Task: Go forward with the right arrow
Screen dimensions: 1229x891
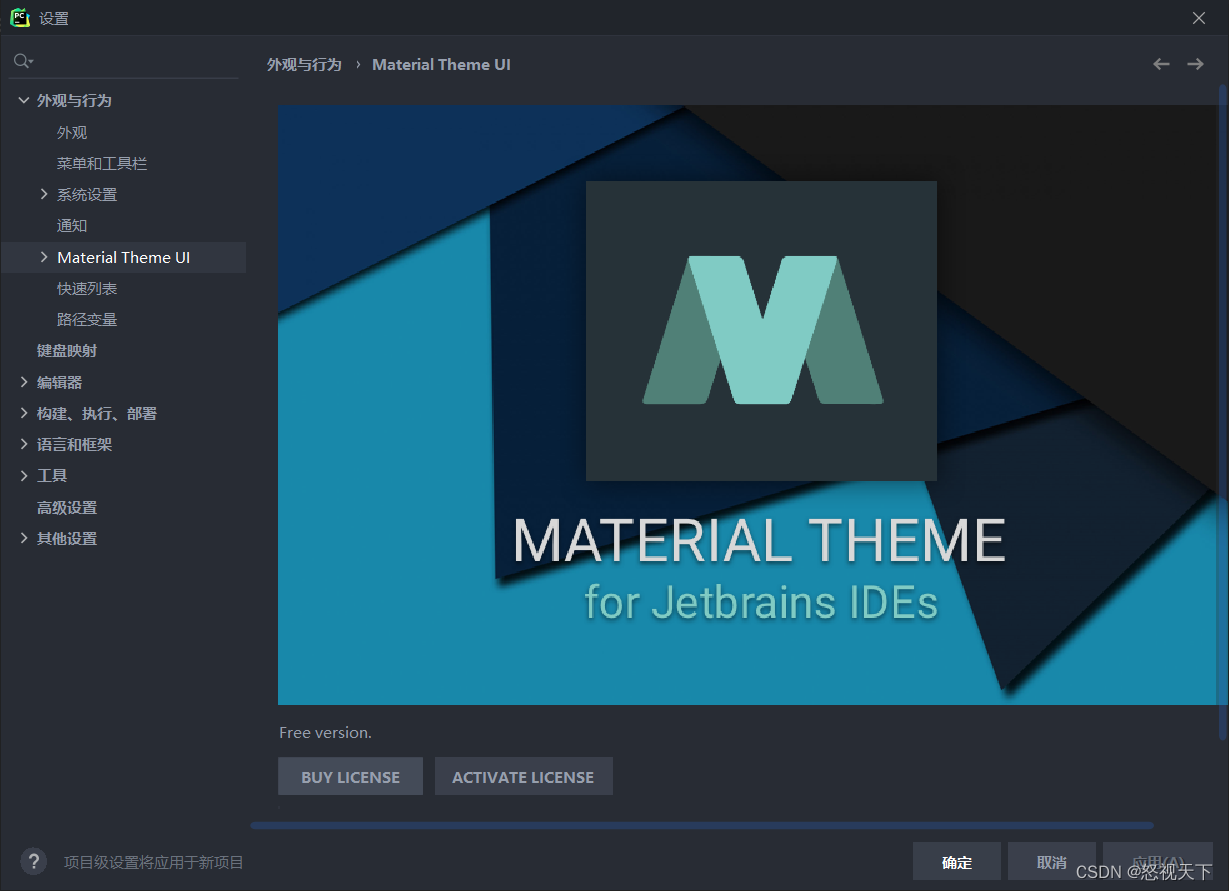Action: pos(1195,64)
